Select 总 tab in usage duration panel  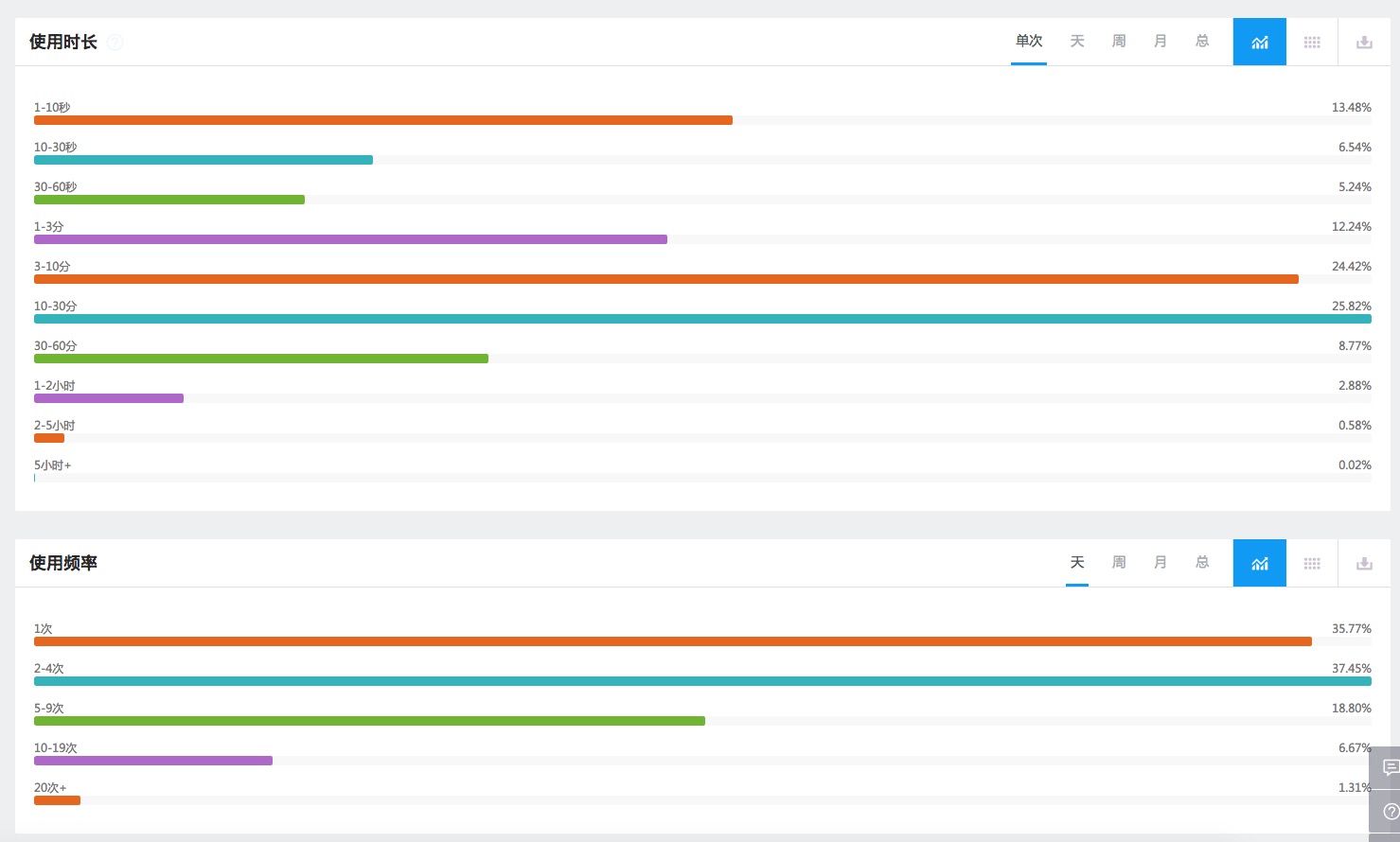click(x=1202, y=41)
